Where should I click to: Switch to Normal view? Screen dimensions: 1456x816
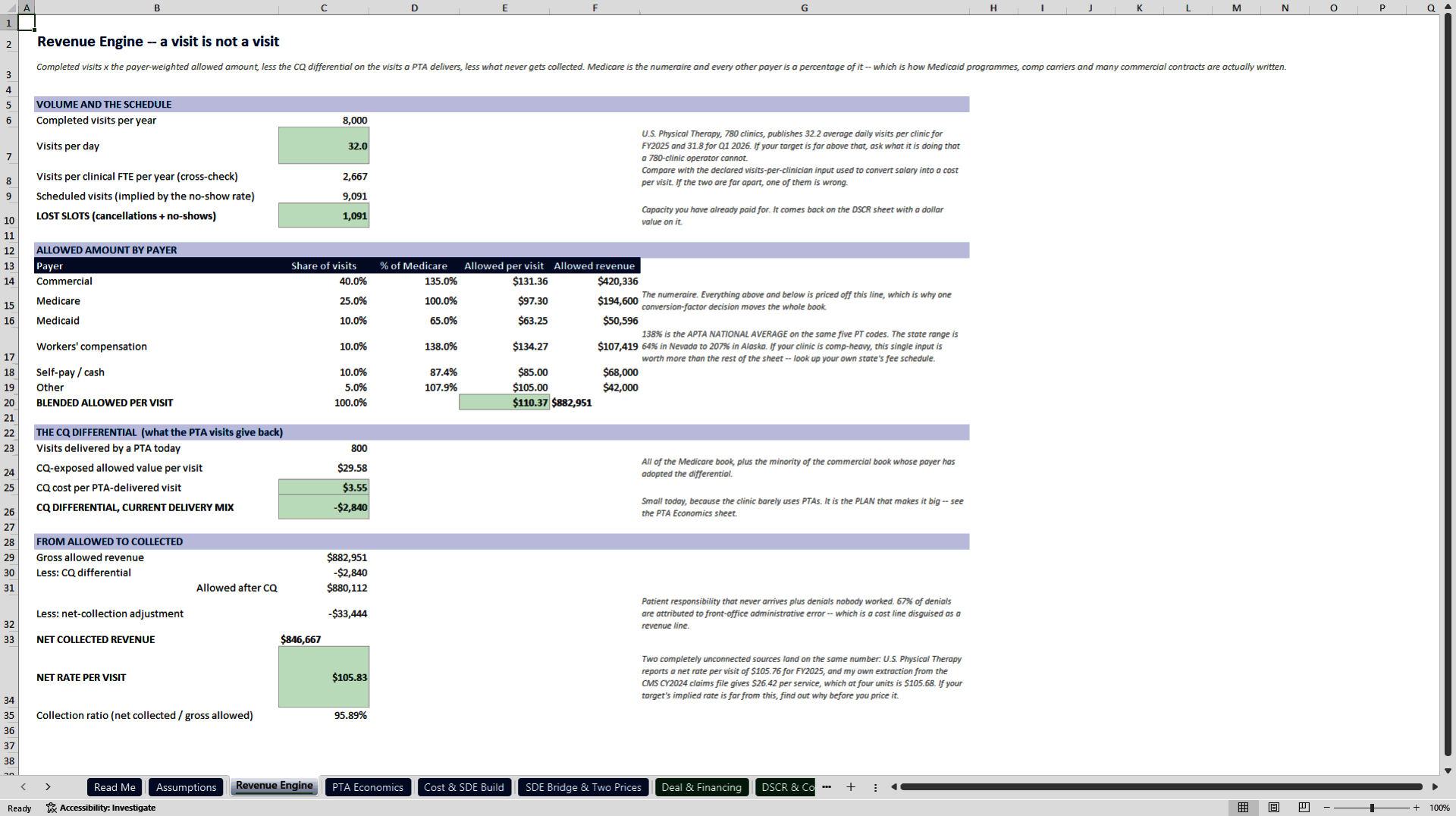[x=1243, y=808]
